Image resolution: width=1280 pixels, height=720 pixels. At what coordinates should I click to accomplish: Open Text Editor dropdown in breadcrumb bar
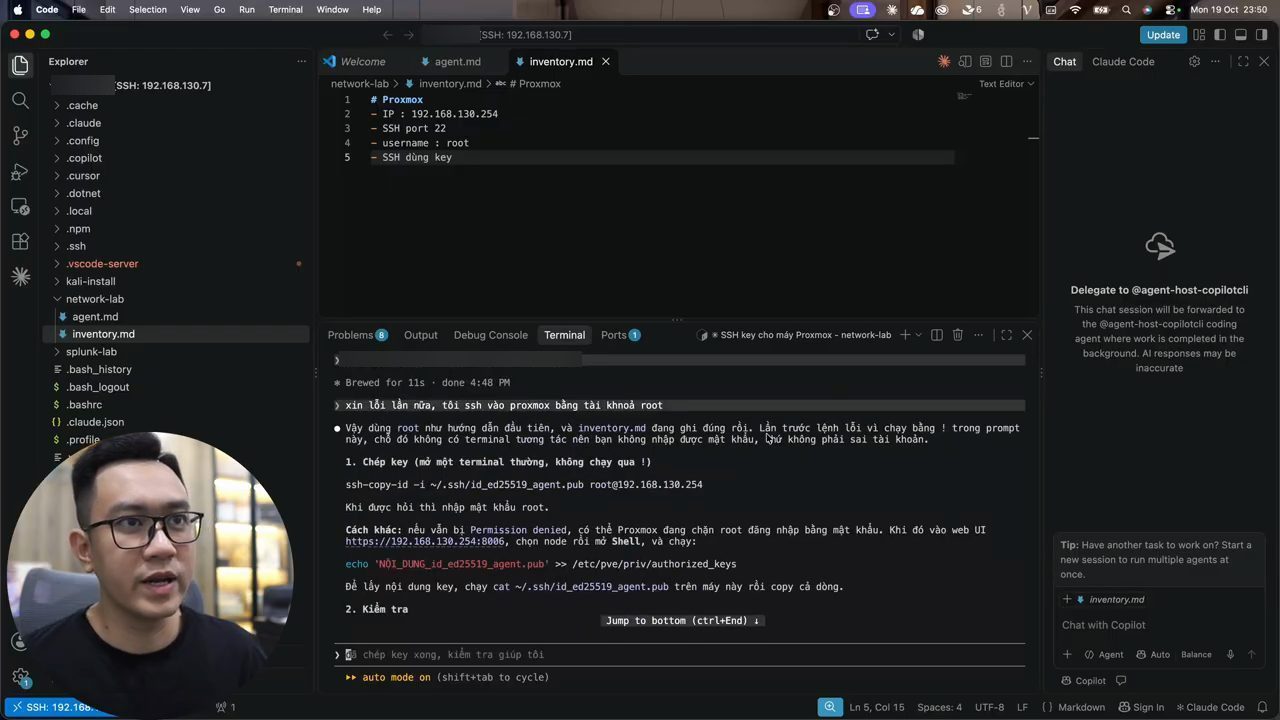click(x=1006, y=84)
